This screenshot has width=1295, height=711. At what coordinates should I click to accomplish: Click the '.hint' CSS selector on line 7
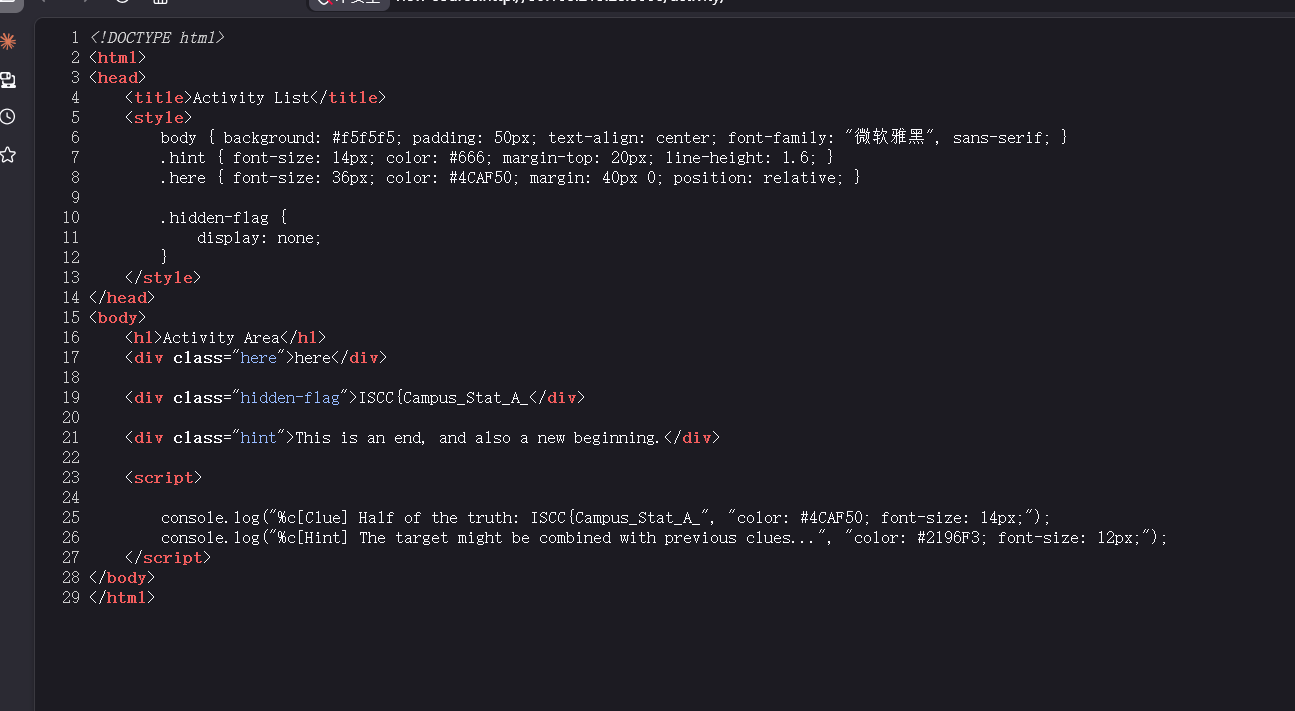[183, 158]
